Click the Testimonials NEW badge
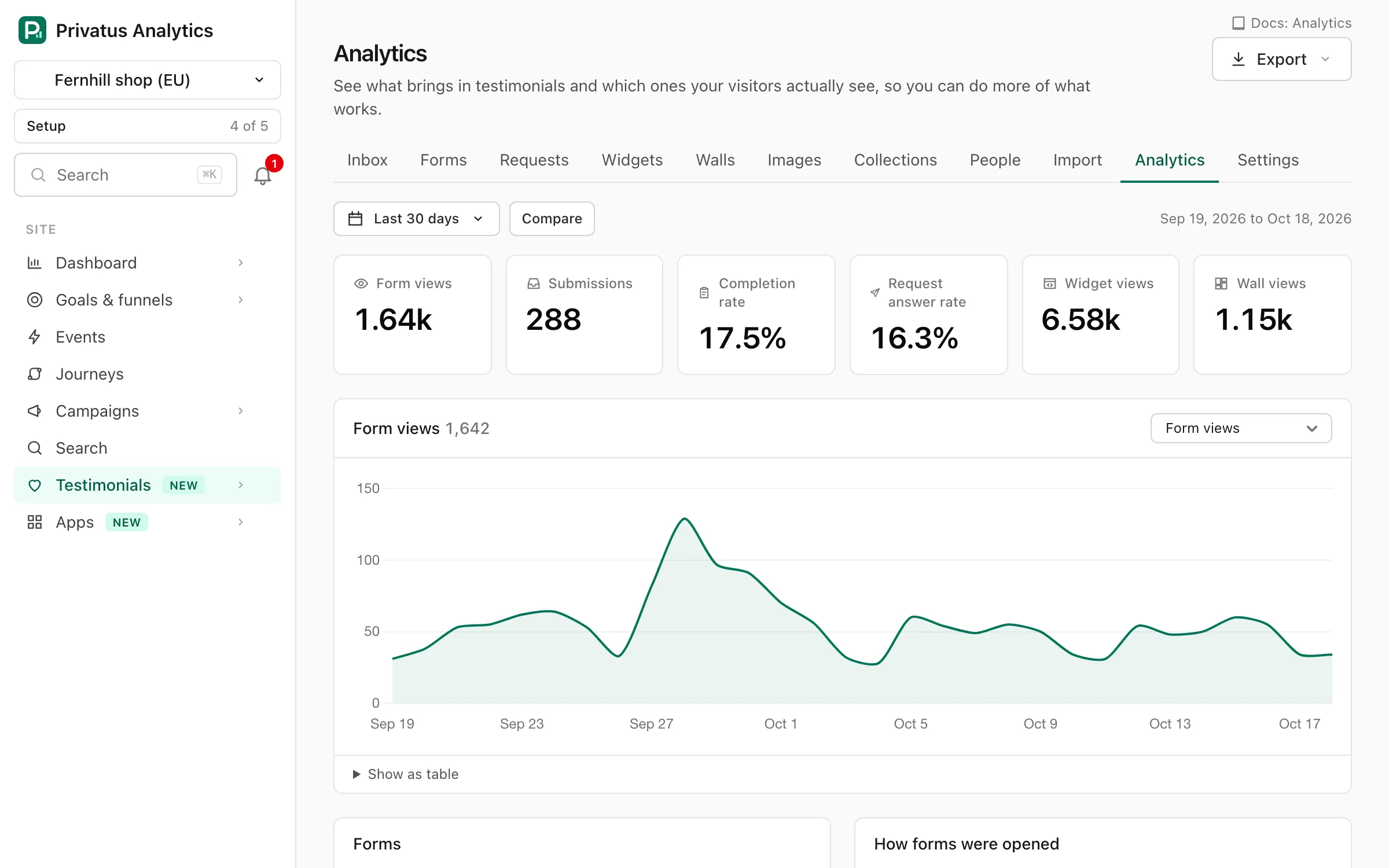This screenshot has height=868, width=1389. tap(183, 485)
